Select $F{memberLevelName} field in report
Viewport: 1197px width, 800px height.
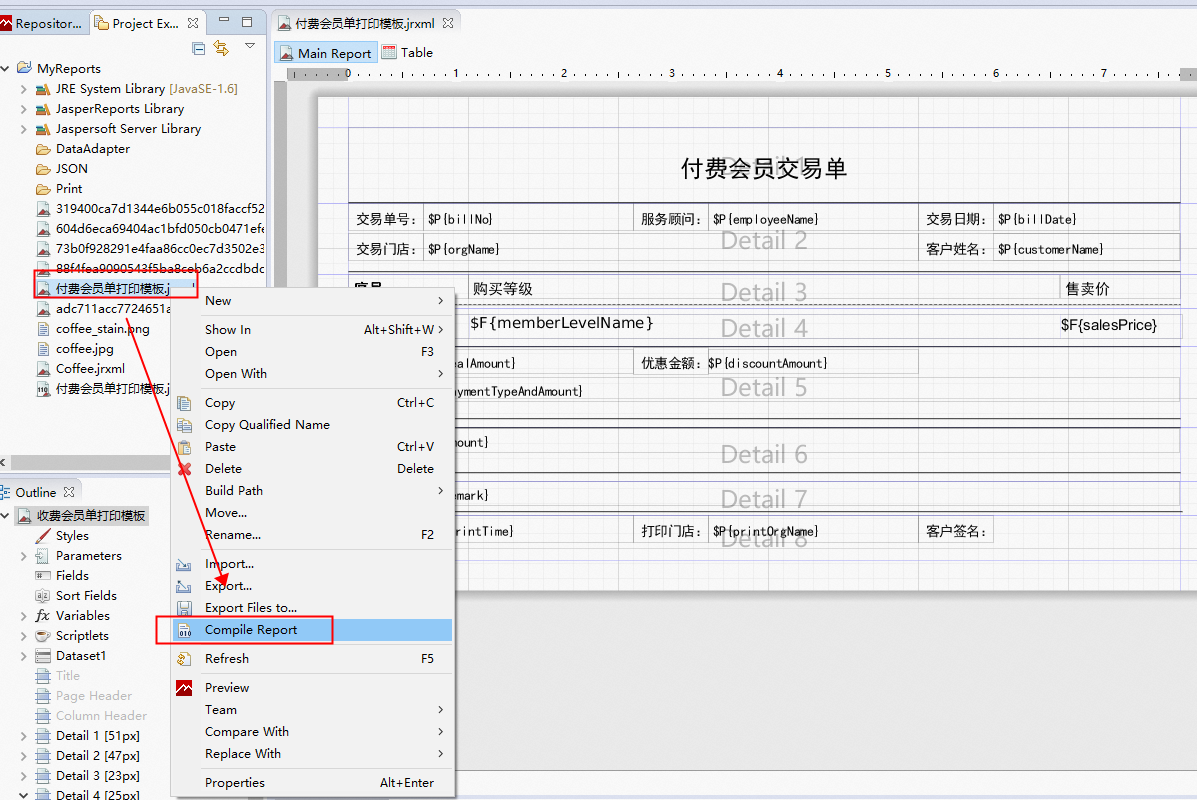point(562,324)
